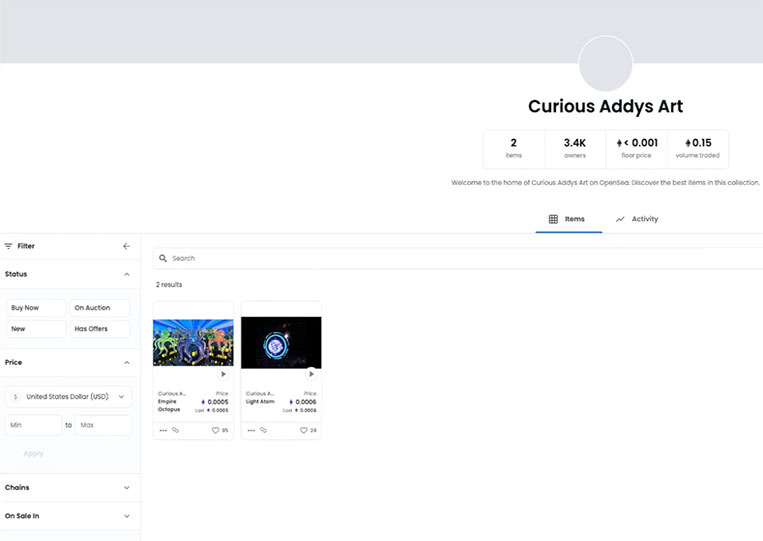
Task: Copy link icon on Empire Octopus card
Action: point(176,430)
